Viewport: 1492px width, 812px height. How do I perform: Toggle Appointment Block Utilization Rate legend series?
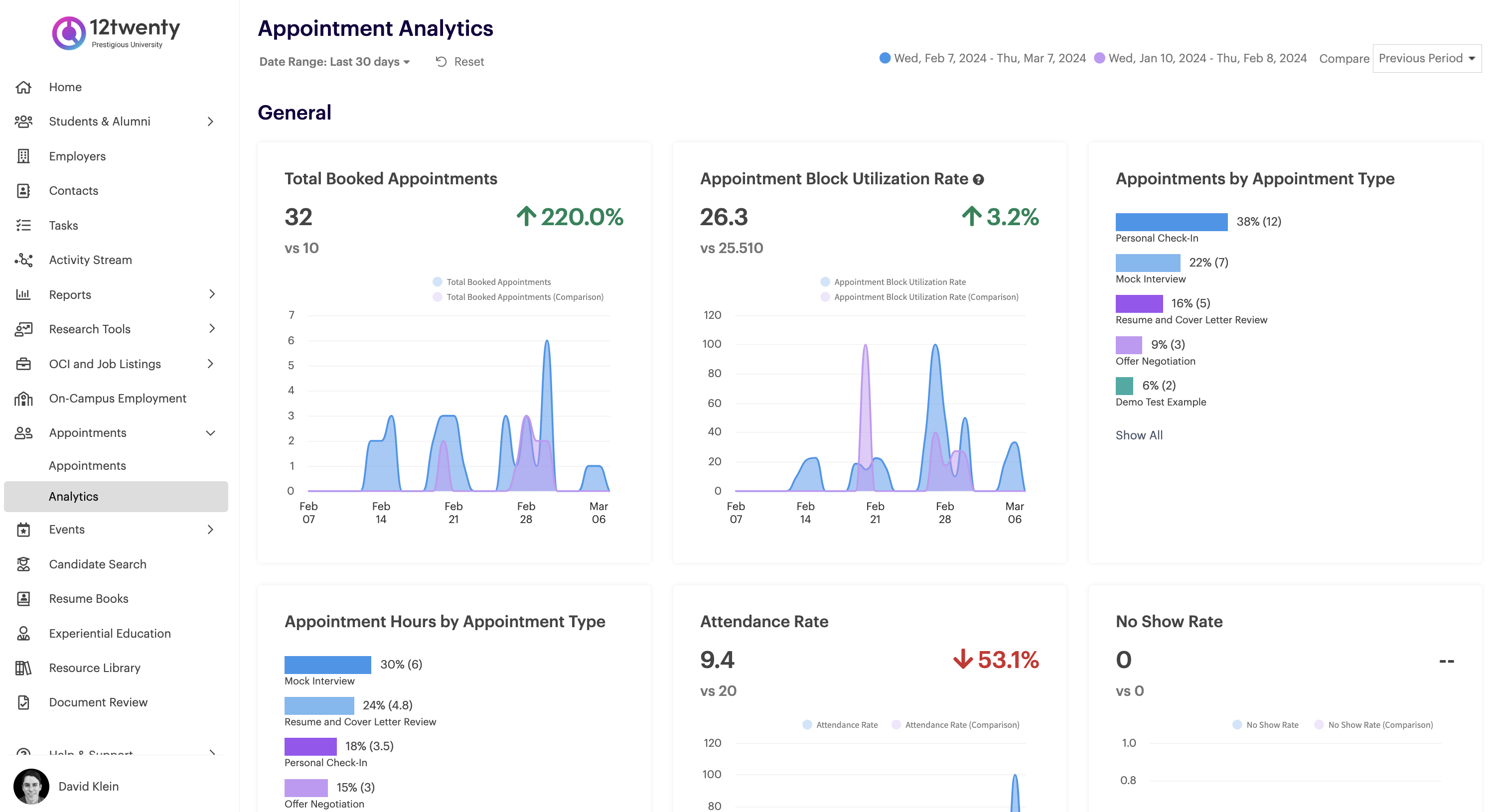pyautogui.click(x=893, y=282)
